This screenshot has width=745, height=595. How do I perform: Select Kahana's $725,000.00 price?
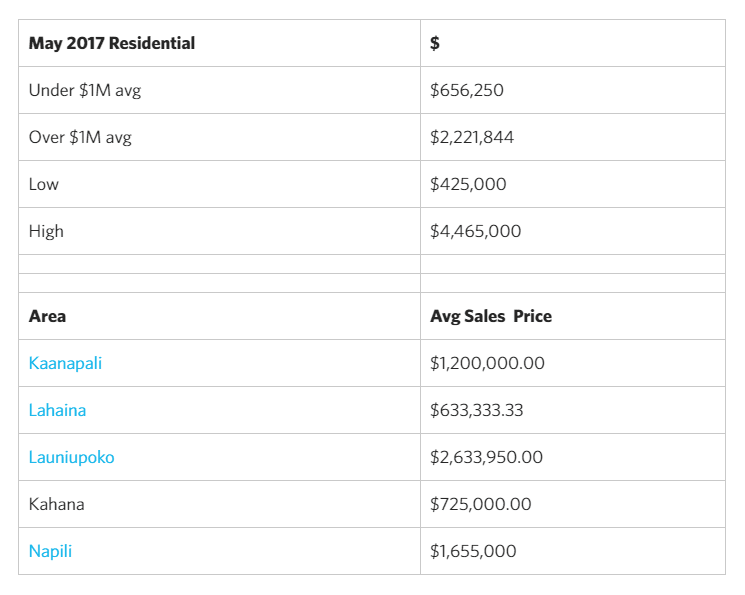tap(481, 504)
